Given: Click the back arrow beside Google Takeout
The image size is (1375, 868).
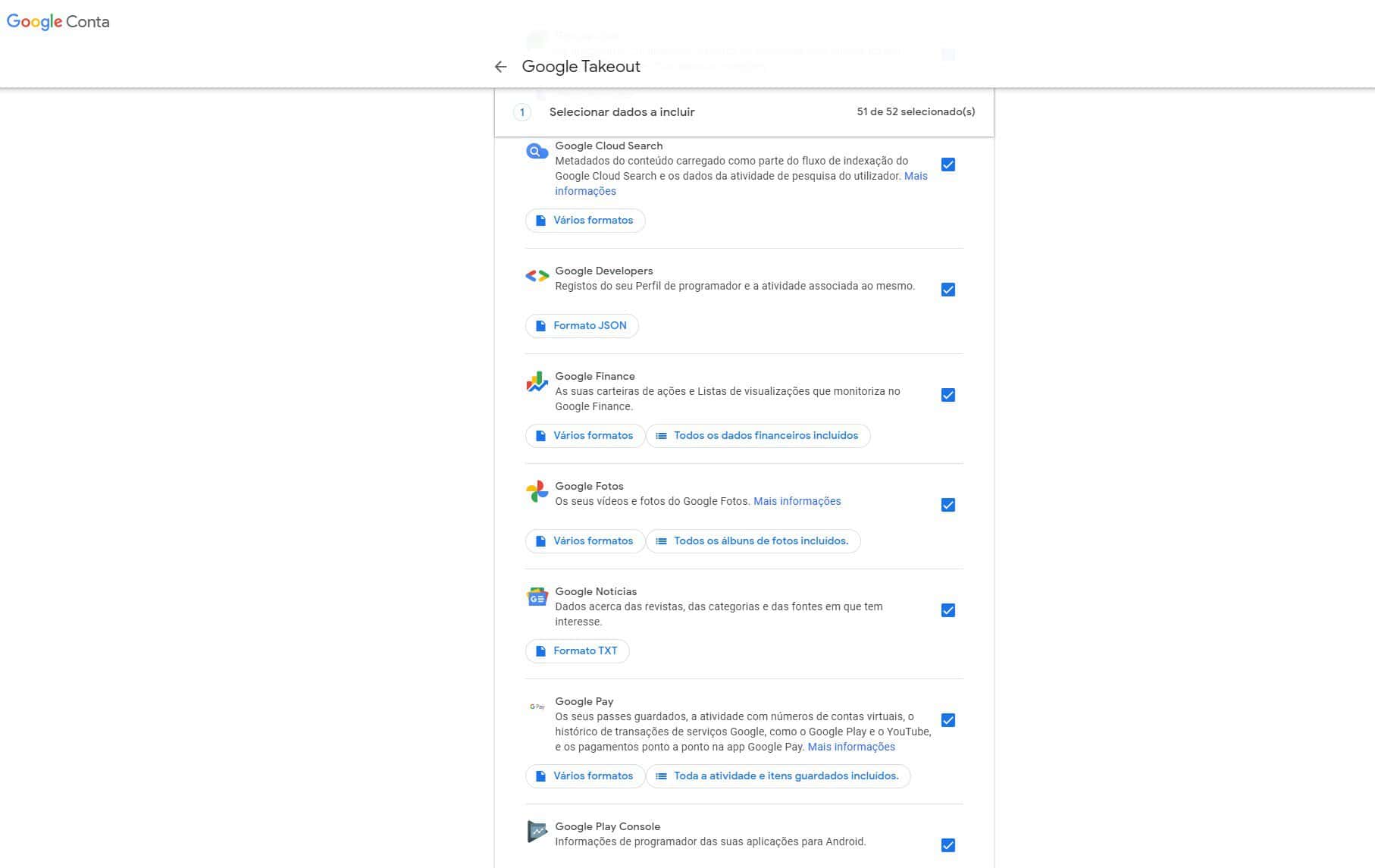Looking at the screenshot, I should 500,67.
